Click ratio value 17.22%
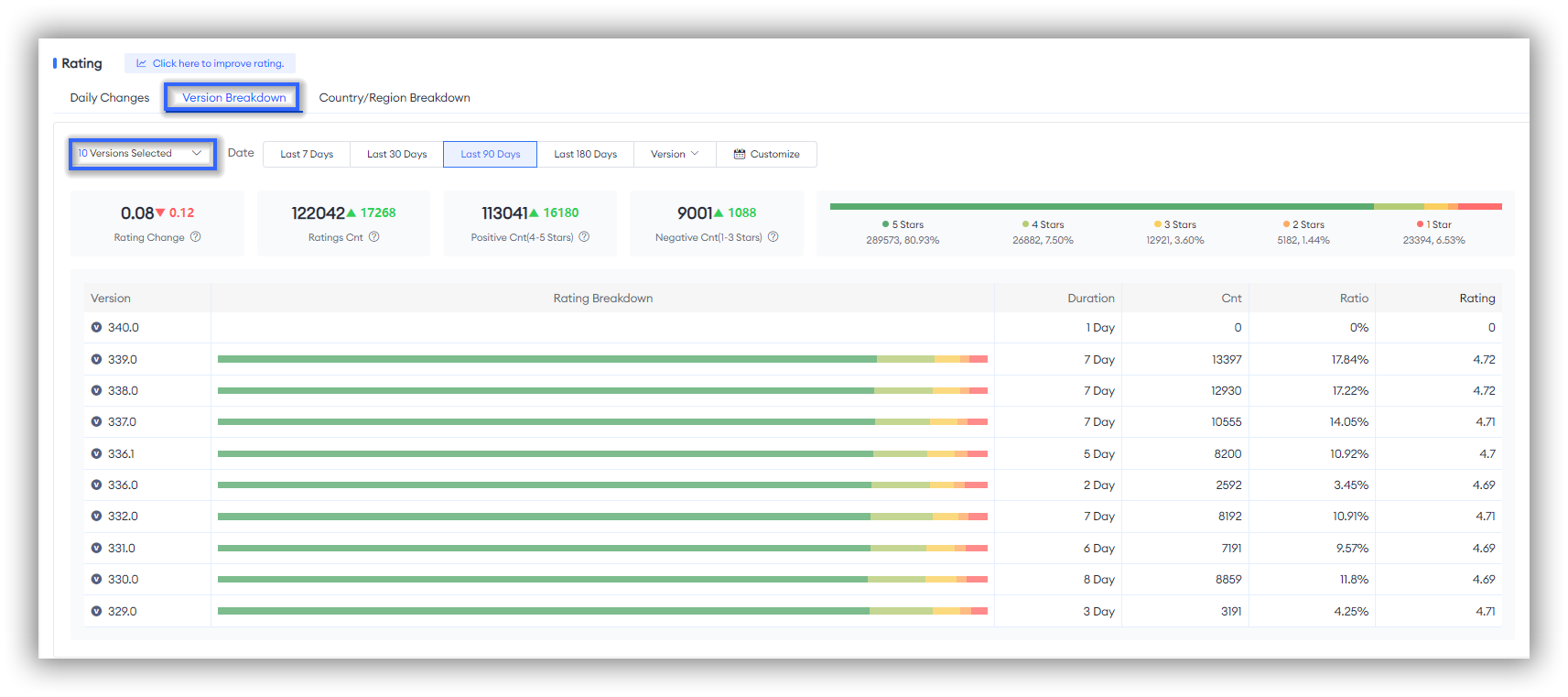 pos(1350,390)
